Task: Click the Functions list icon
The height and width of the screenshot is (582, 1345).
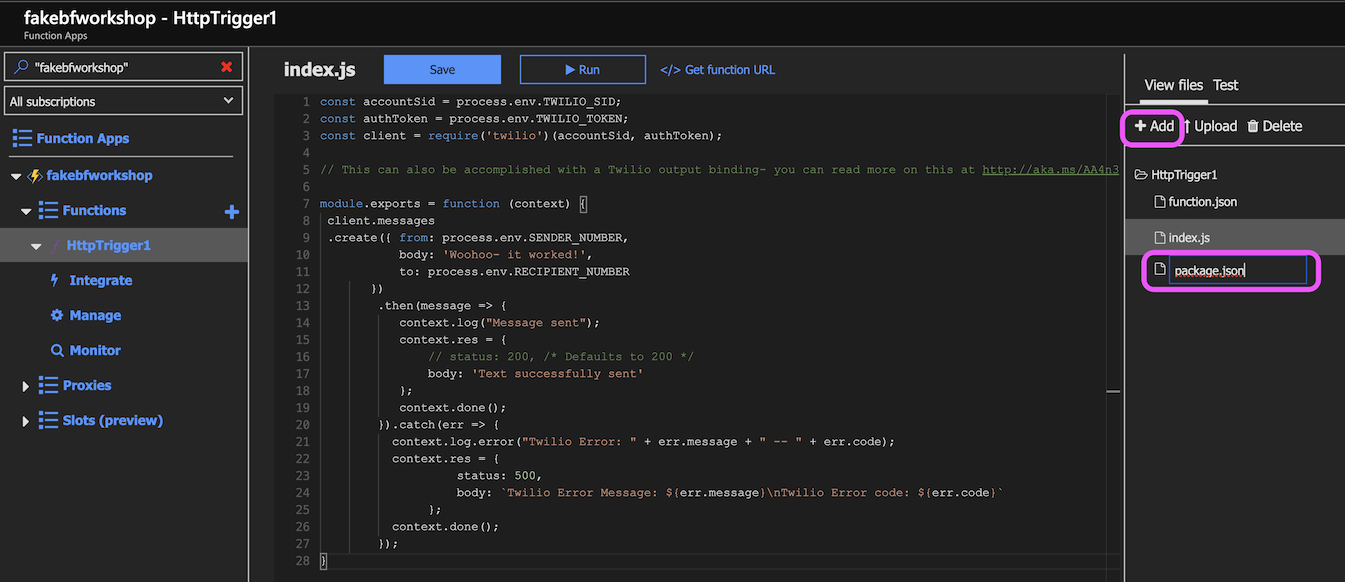Action: click(x=48, y=210)
